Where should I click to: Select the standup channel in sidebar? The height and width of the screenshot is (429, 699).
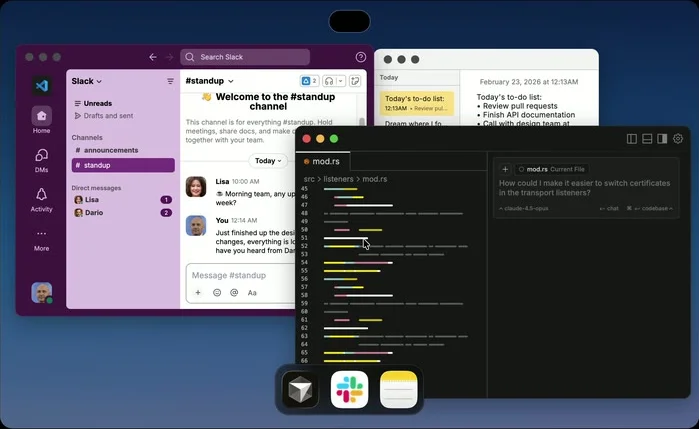coord(123,165)
